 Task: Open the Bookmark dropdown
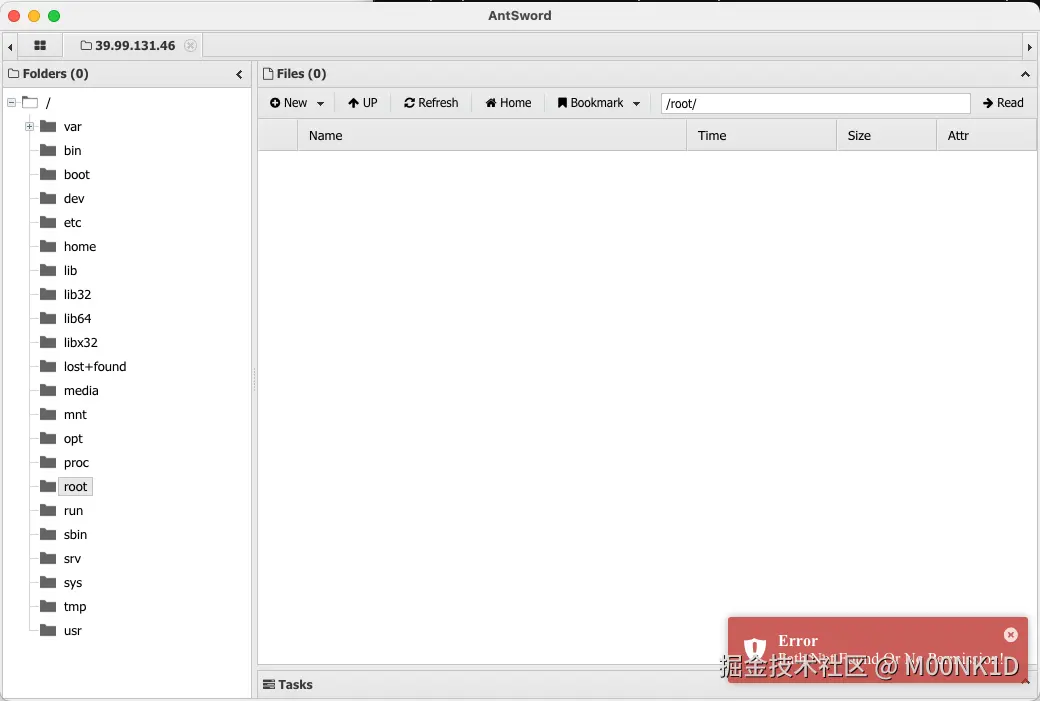tap(599, 103)
